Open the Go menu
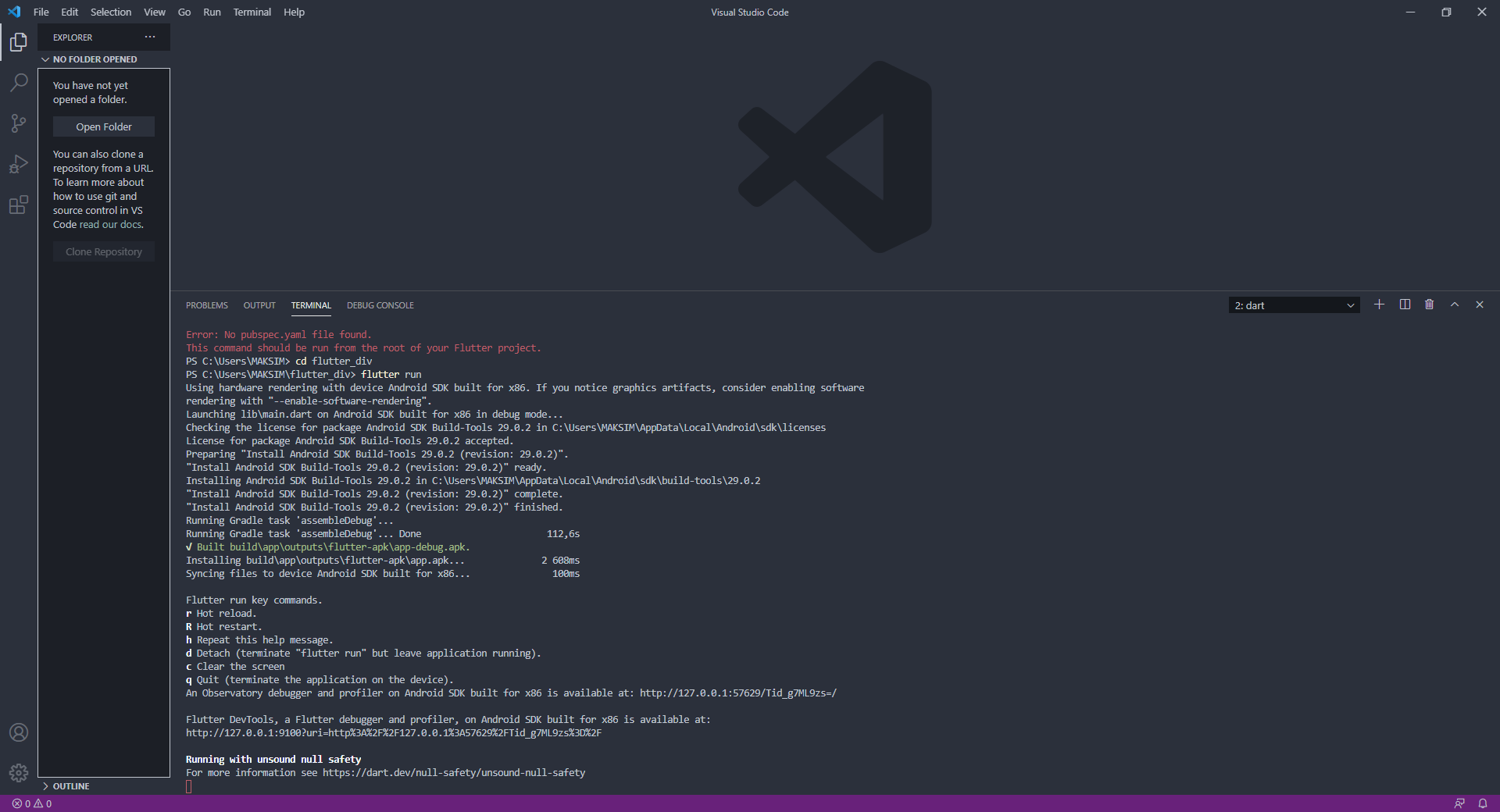This screenshot has width=1500, height=812. (x=184, y=12)
